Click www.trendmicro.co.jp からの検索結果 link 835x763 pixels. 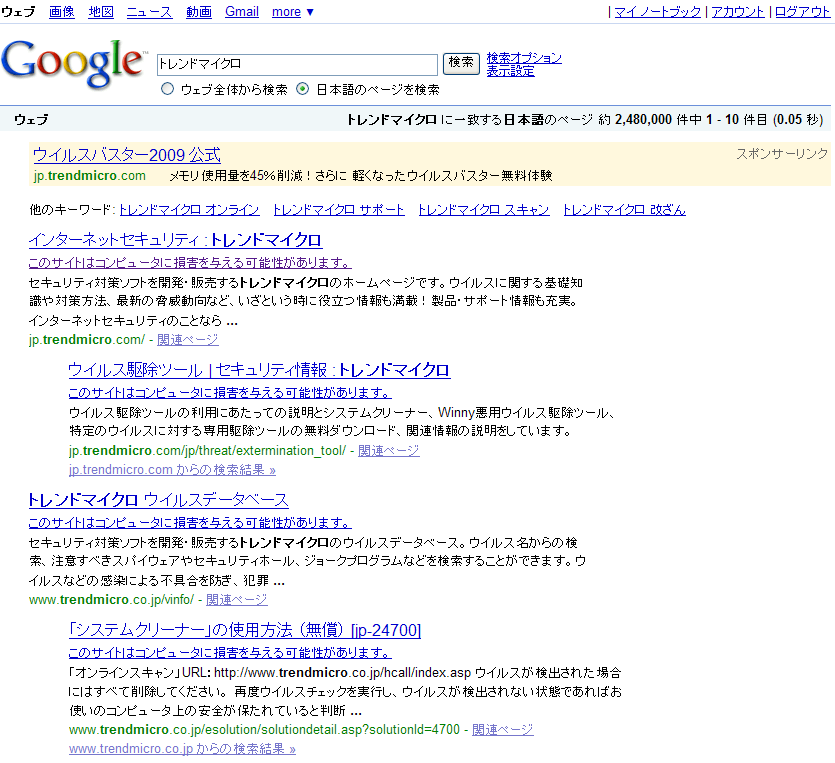click(x=182, y=749)
